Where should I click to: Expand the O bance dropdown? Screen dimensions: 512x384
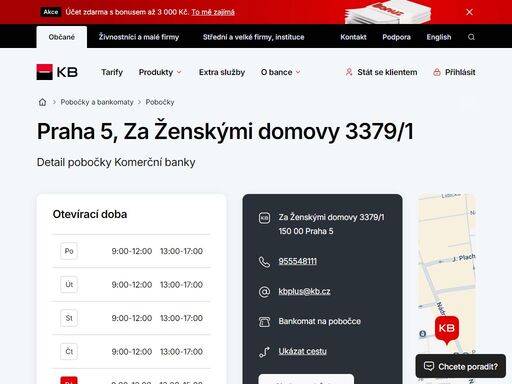coord(281,72)
